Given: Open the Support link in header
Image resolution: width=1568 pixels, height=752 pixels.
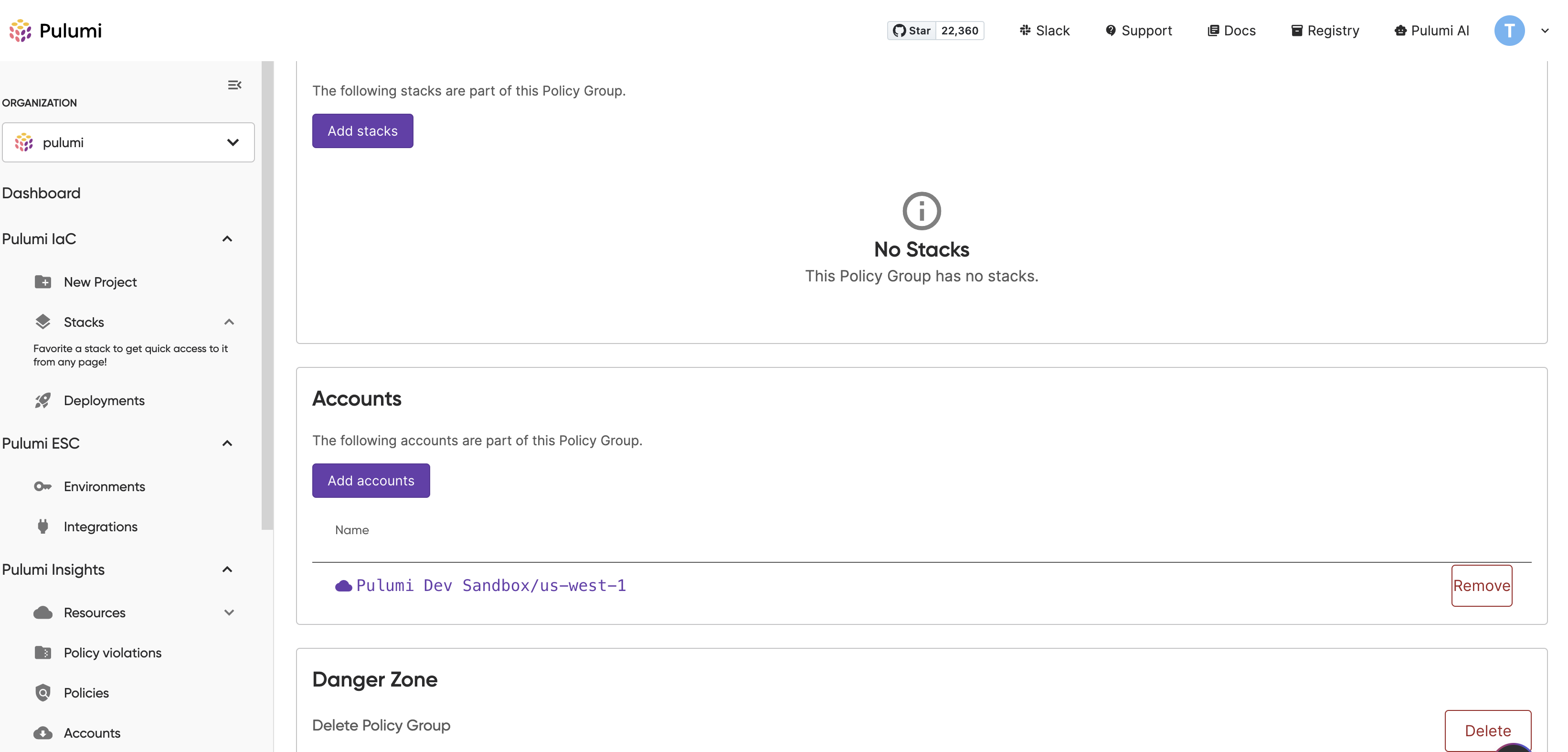Looking at the screenshot, I should (1139, 31).
